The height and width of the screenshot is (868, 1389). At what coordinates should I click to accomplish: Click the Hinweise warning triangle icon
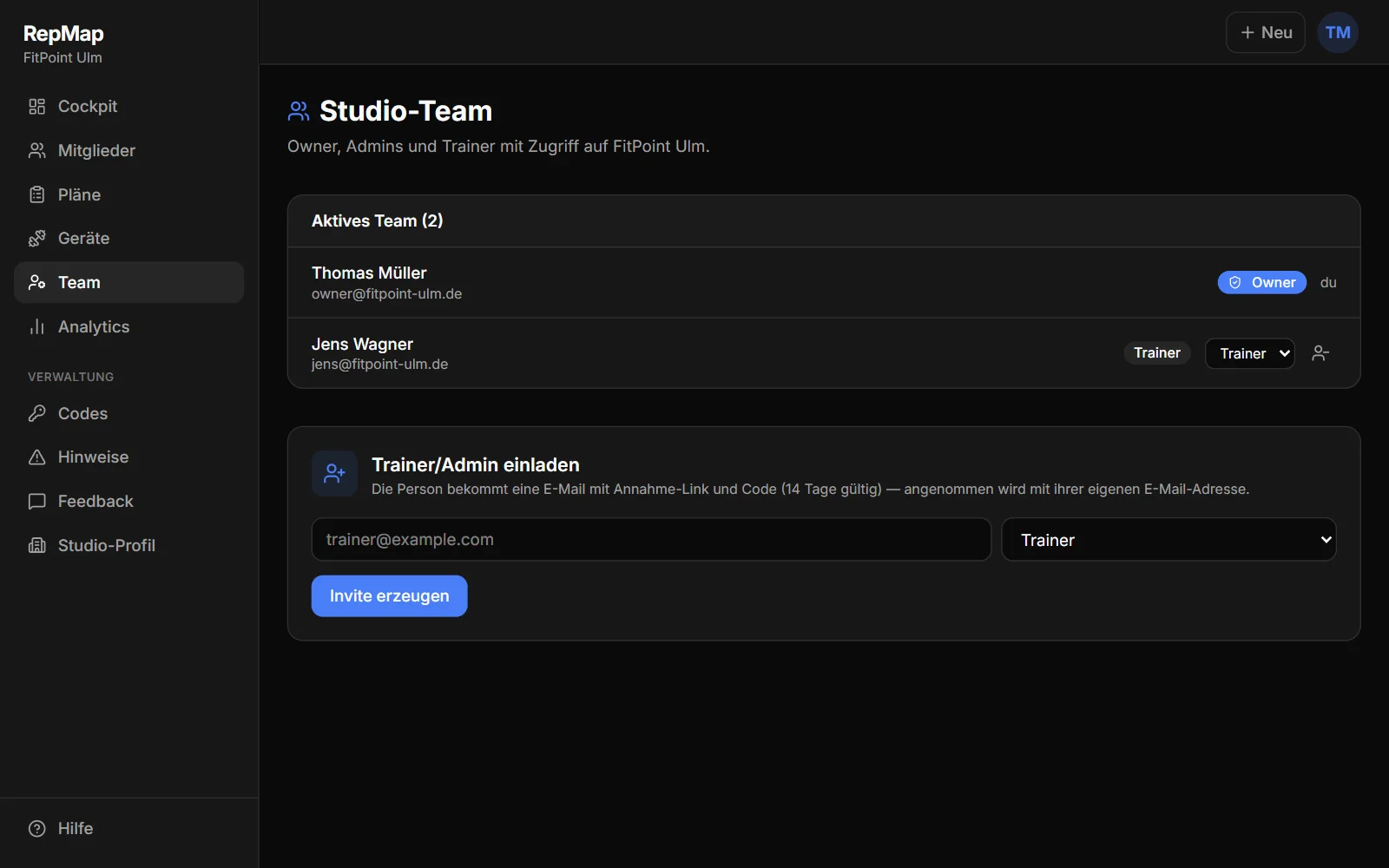tap(36, 457)
